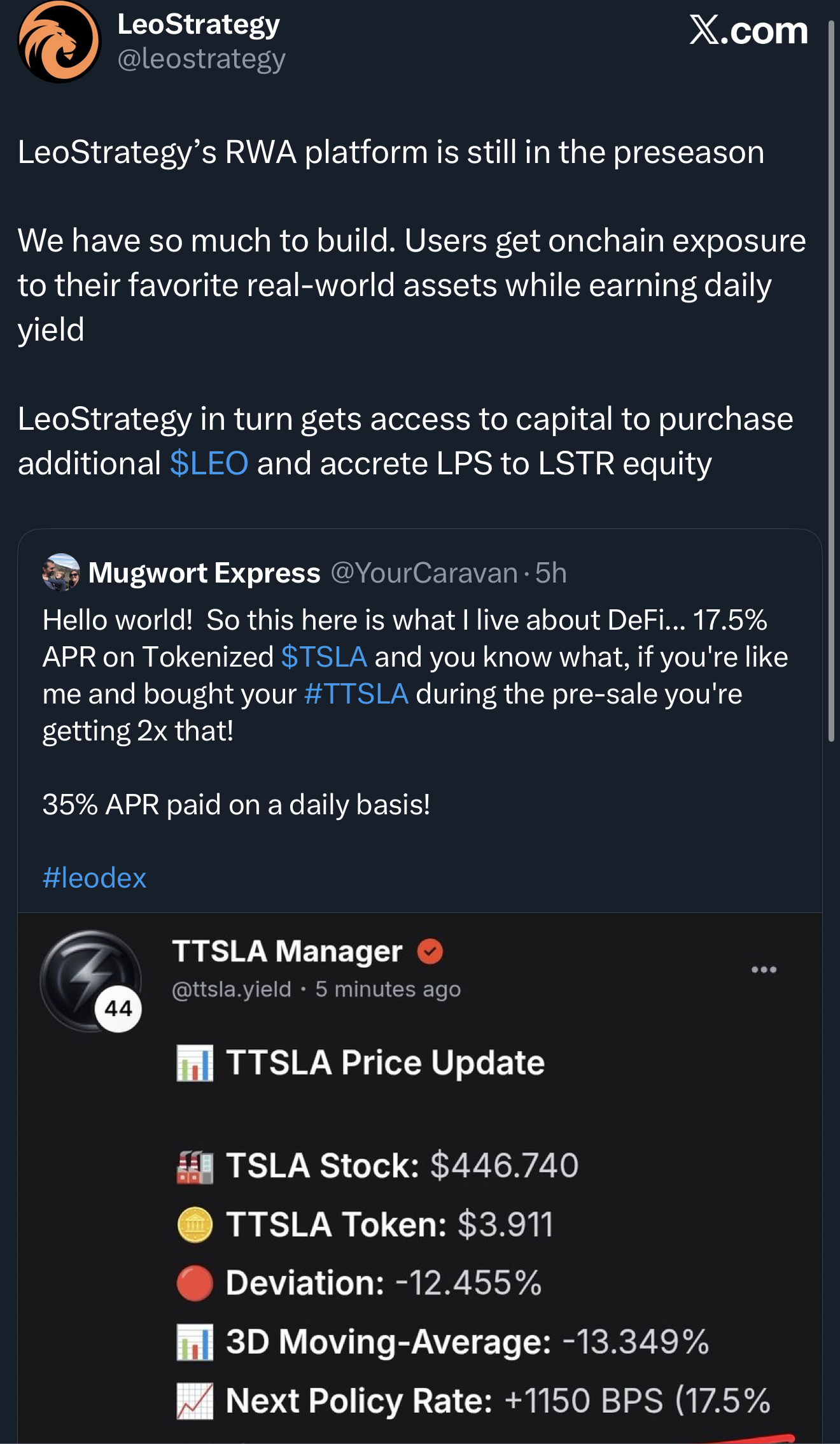This screenshot has height=1444, width=840.
Task: Tap the red circle beside Deviation
Action: (195, 1283)
